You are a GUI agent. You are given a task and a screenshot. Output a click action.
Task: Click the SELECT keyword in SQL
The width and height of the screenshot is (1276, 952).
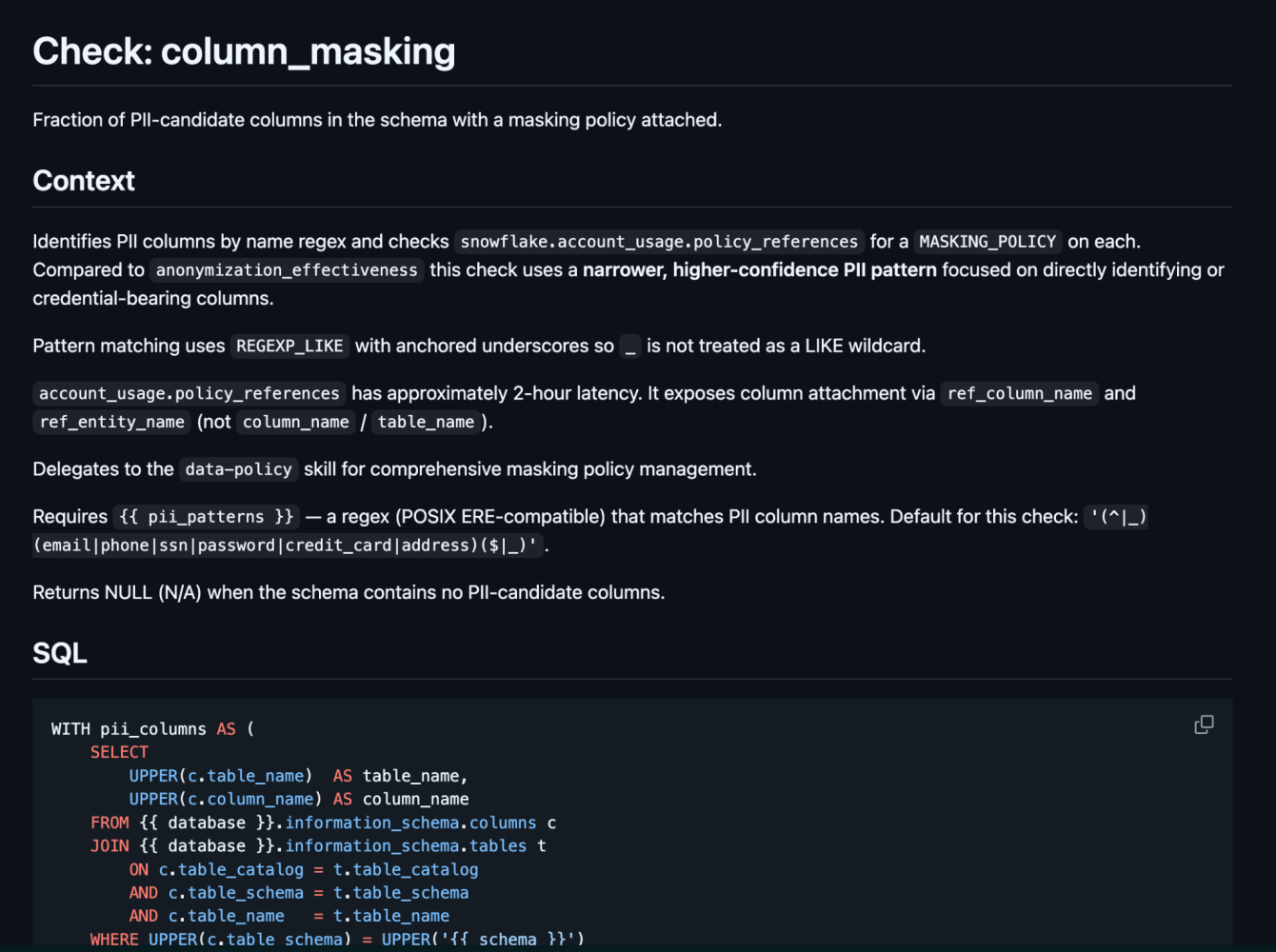119,752
